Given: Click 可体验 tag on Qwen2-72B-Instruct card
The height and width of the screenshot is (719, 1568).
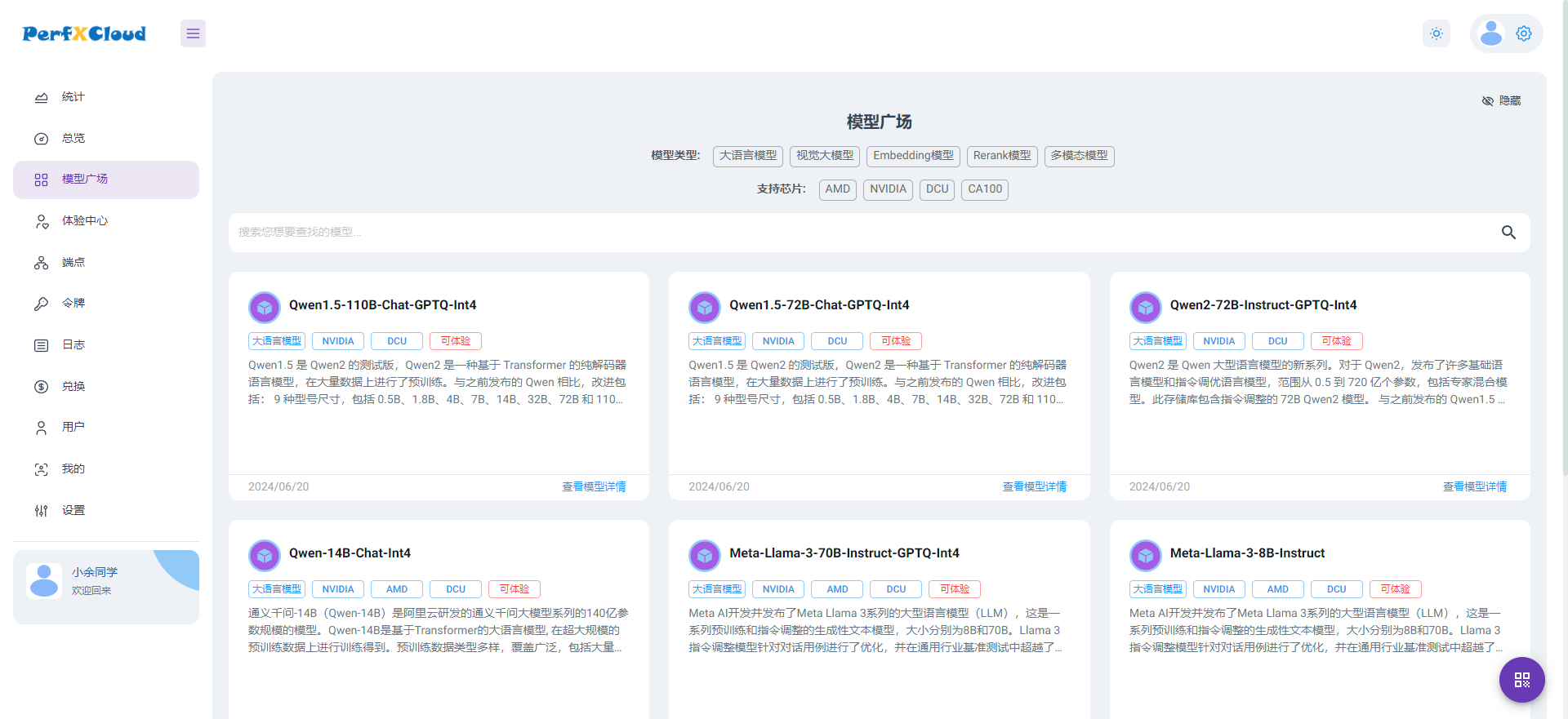Looking at the screenshot, I should coord(1337,341).
